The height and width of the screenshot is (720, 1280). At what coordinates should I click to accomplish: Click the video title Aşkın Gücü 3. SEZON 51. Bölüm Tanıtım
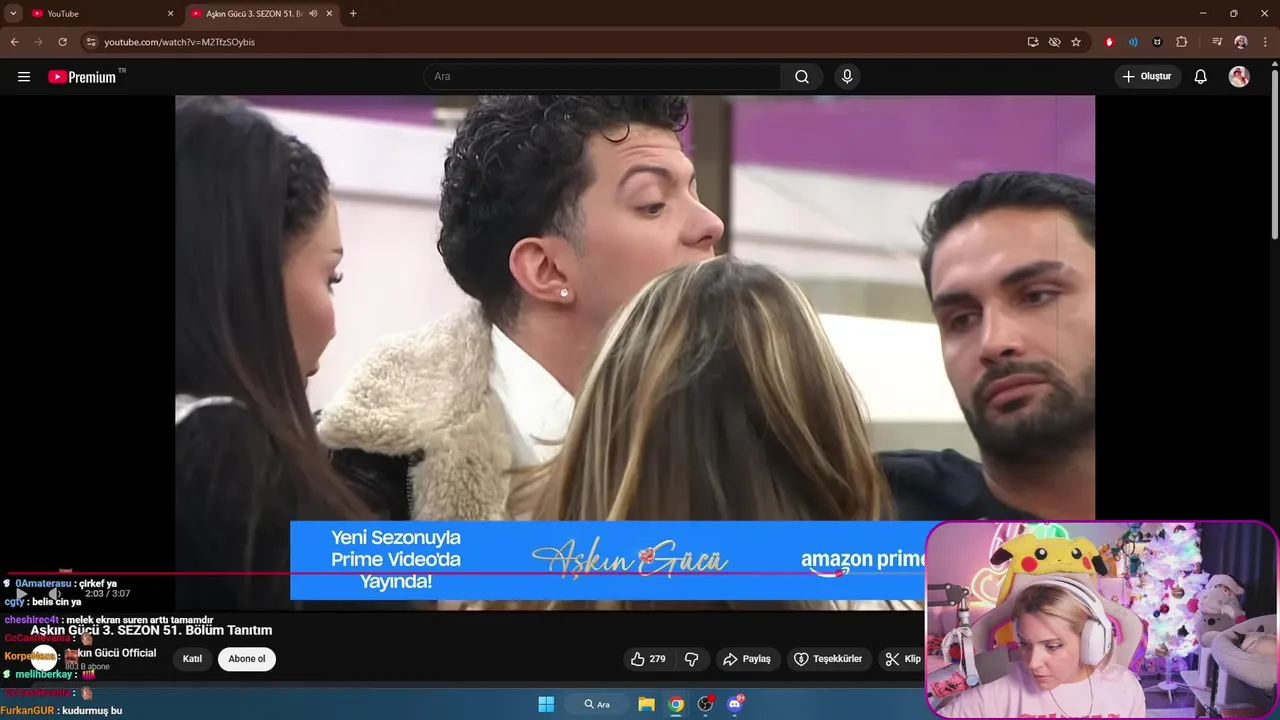[151, 630]
